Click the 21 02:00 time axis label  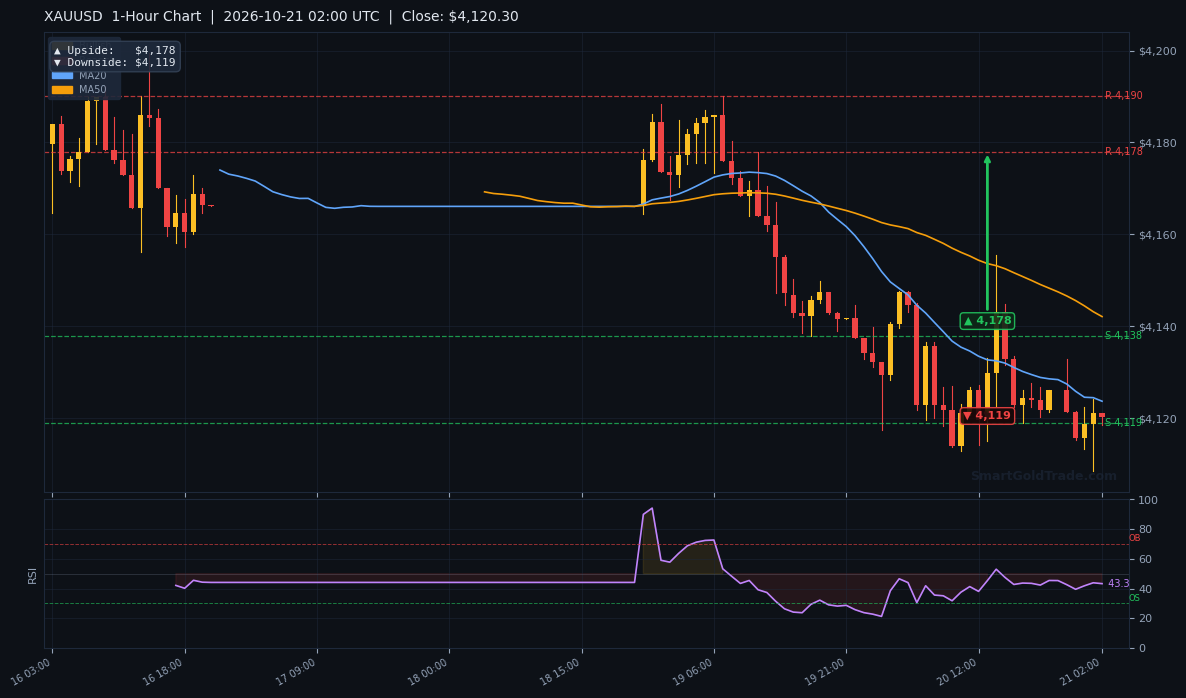click(1082, 672)
